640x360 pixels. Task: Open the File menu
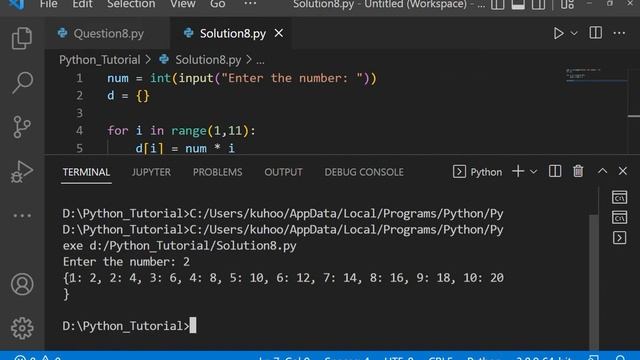pyautogui.click(x=49, y=4)
